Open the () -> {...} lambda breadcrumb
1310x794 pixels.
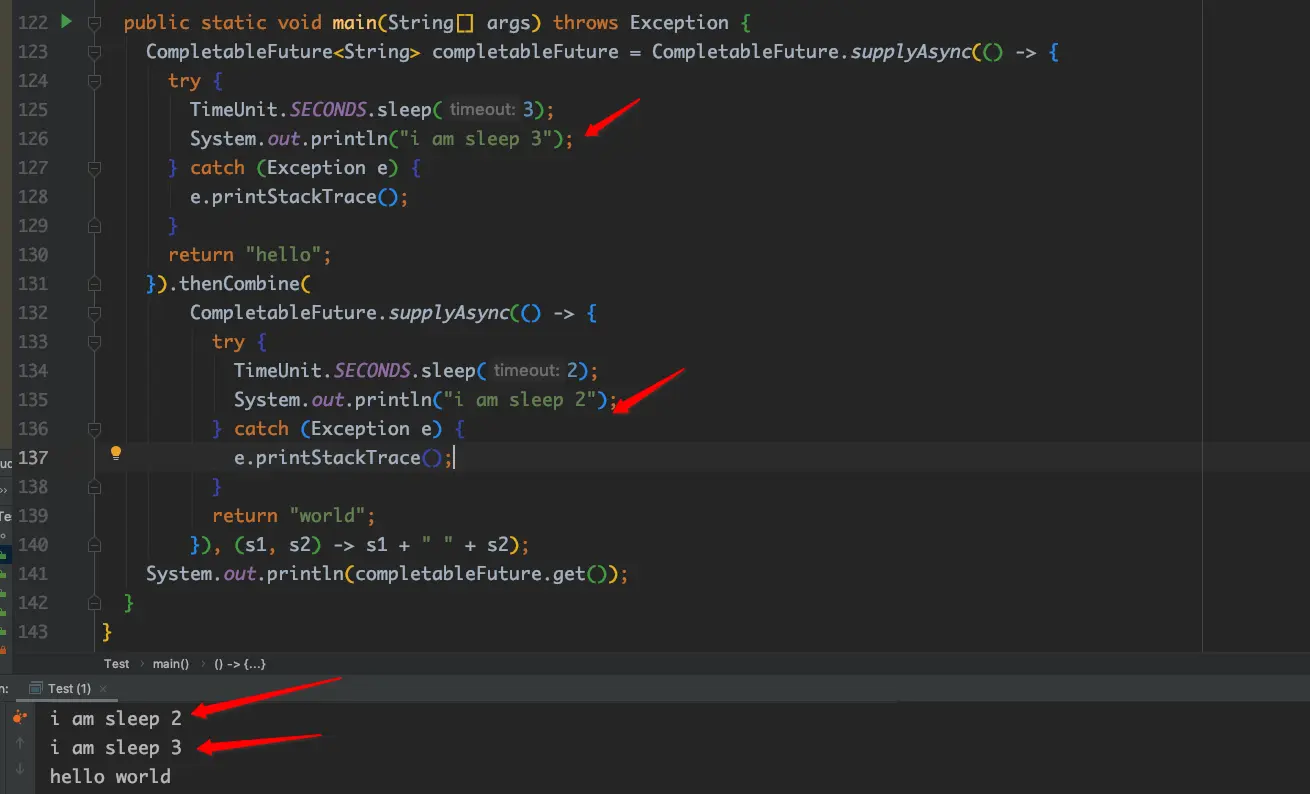(x=239, y=663)
